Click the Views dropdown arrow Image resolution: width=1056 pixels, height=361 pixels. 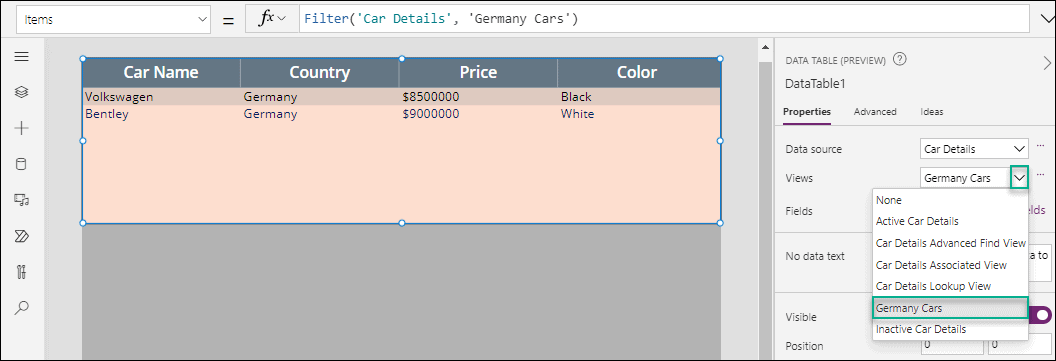[1020, 178]
